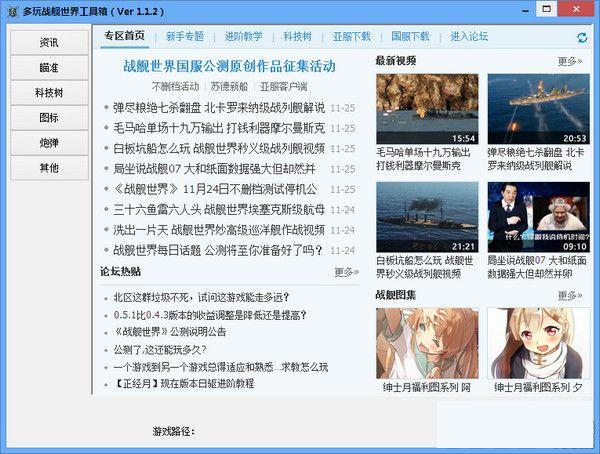Select the 瞄准 sidebar button
Image resolution: width=600 pixels, height=454 pixels.
[49, 68]
